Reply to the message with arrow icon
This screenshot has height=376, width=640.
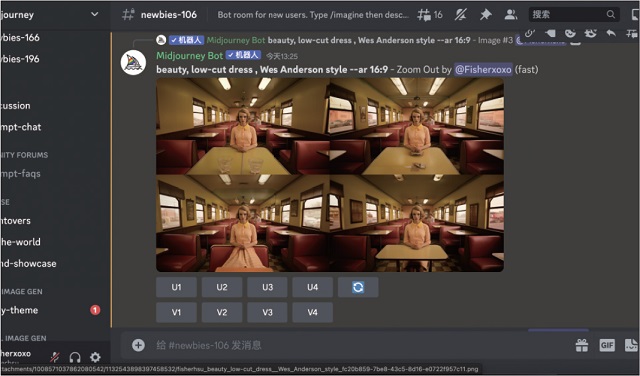(611, 33)
